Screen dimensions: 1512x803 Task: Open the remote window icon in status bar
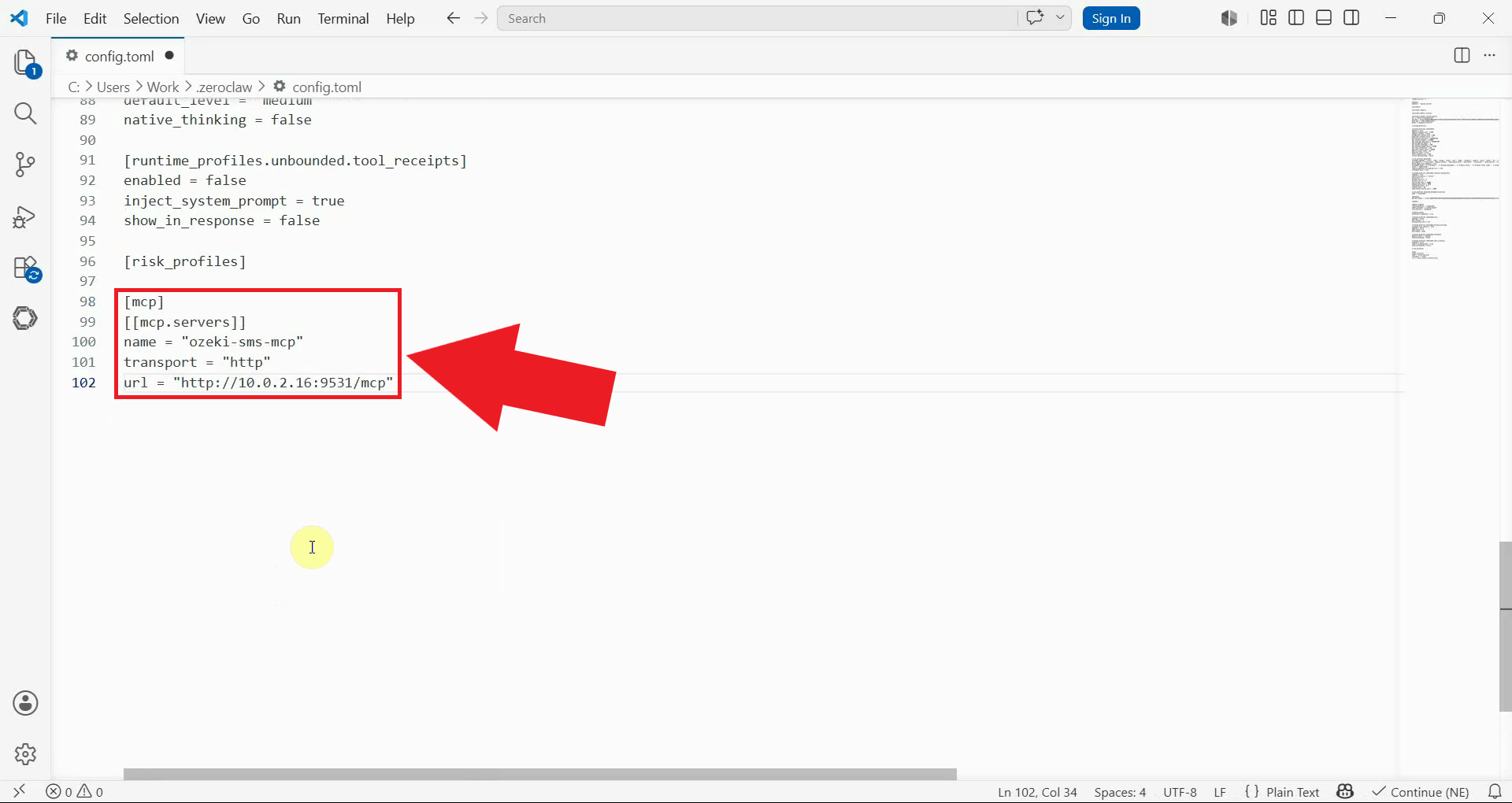(x=20, y=791)
